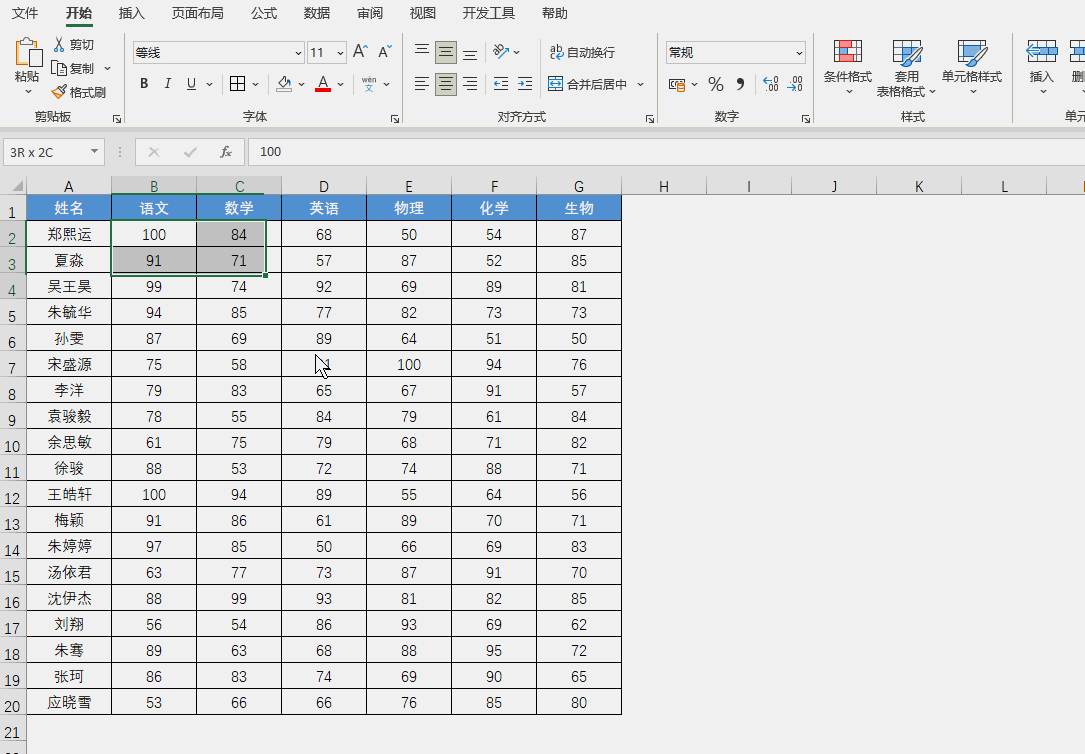Expand the Name Box dropdown arrow
Image resolution: width=1085 pixels, height=754 pixels.
point(94,151)
